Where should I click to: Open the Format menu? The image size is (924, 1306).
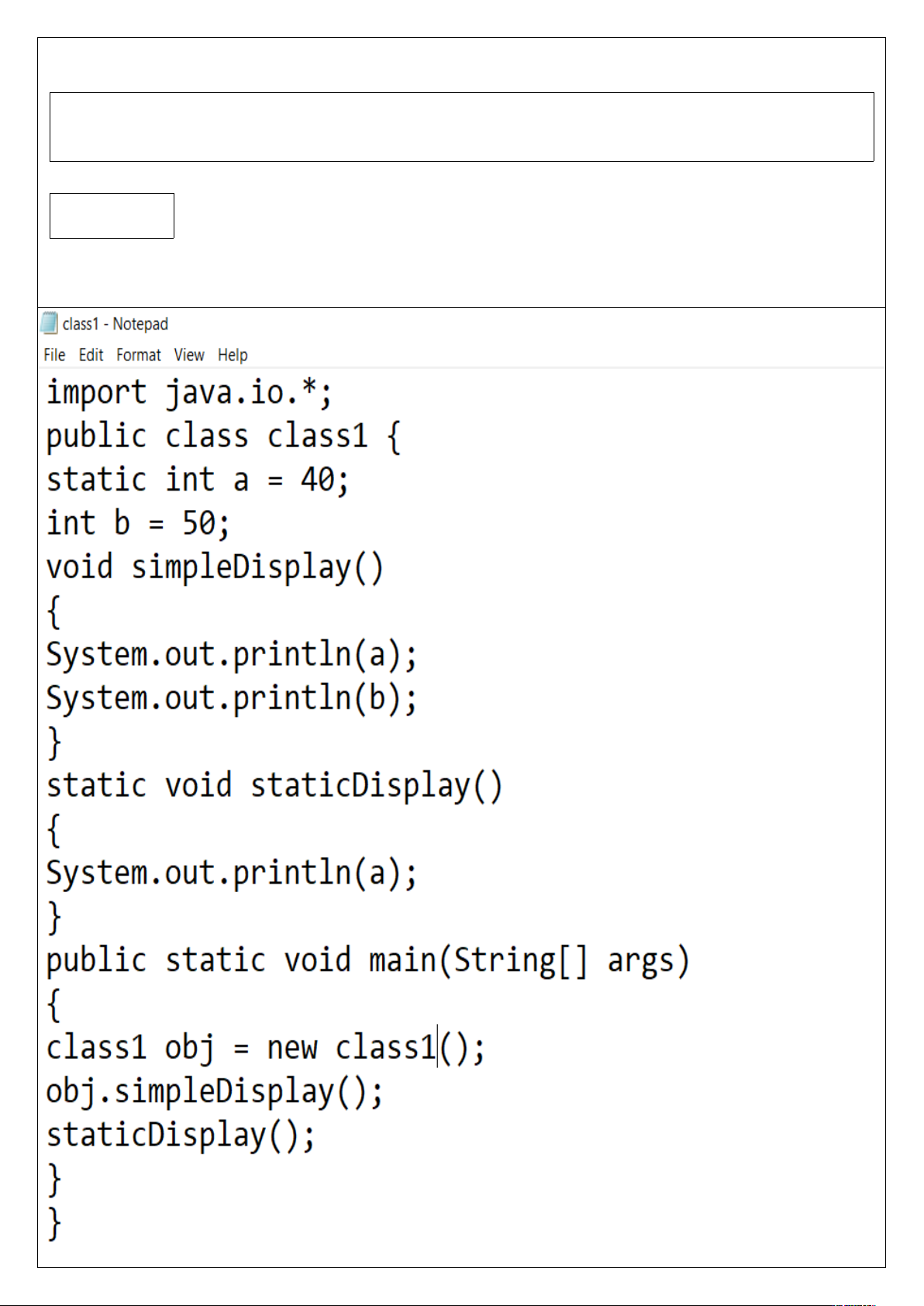pos(139,355)
